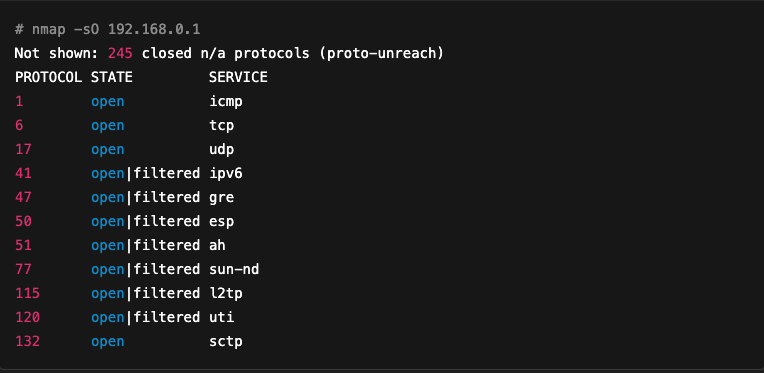
Task: Click the open|filtered state for ipv6
Action: 145,173
